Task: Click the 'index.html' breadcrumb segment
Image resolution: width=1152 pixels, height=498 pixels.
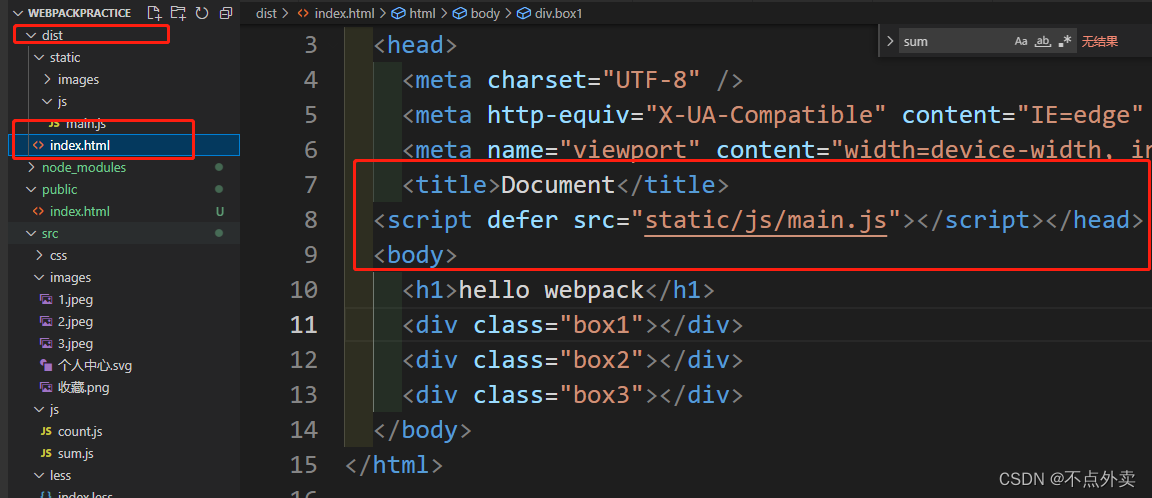Action: (x=344, y=13)
